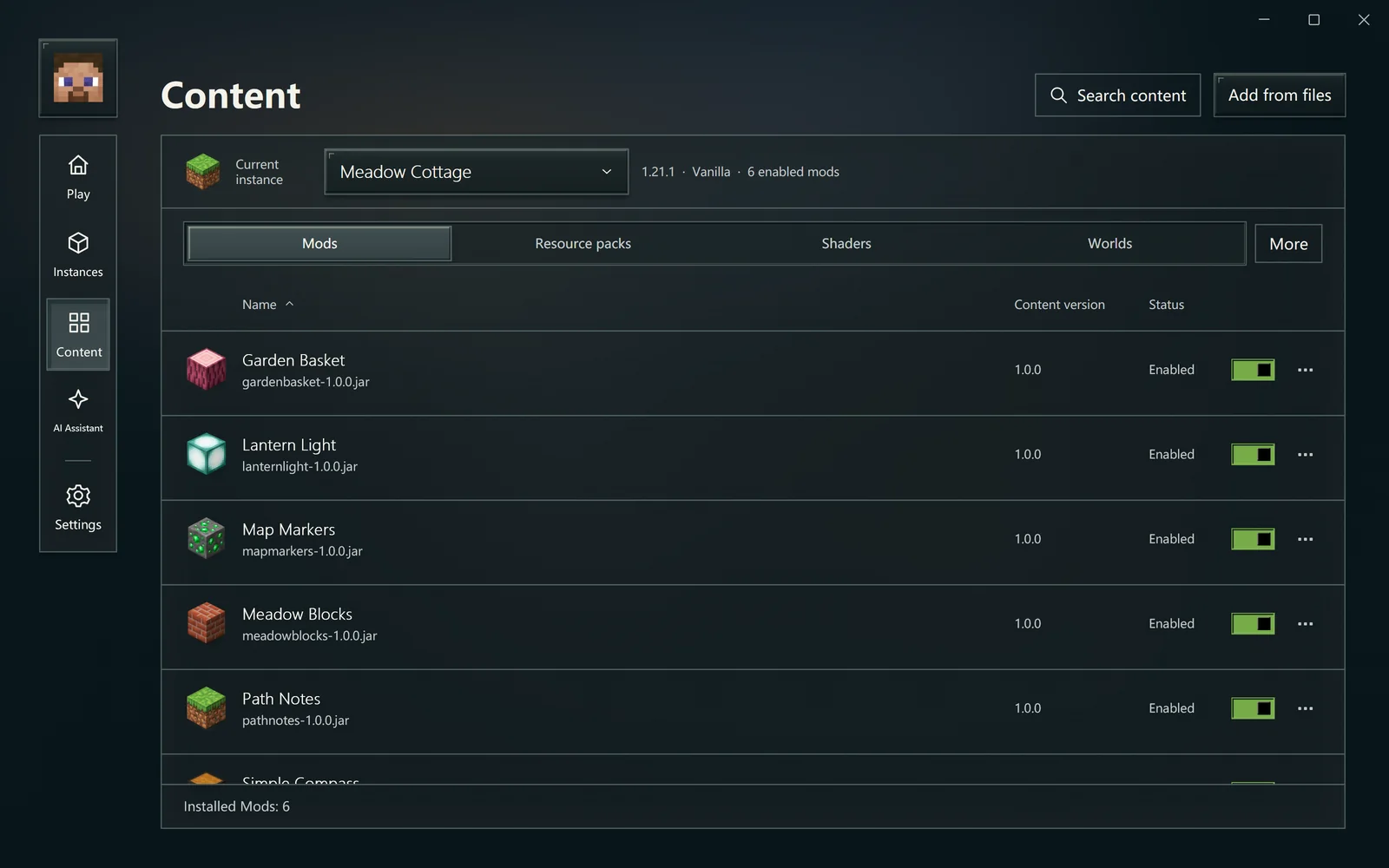1389x868 pixels.
Task: Open Settings gear in sidebar
Action: click(78, 508)
